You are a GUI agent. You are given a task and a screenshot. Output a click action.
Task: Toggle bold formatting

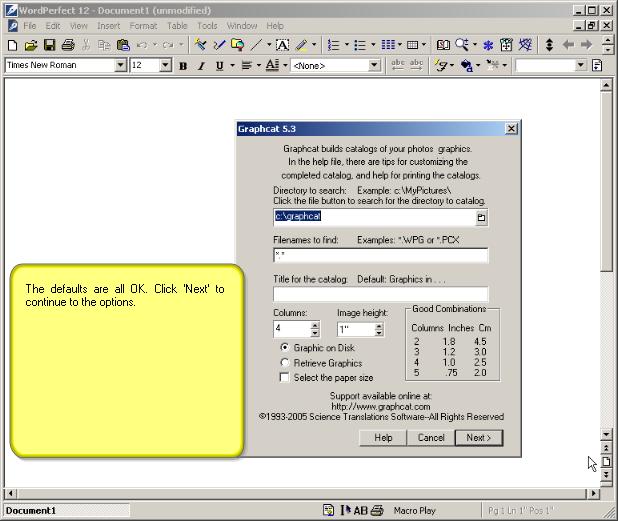[183, 66]
